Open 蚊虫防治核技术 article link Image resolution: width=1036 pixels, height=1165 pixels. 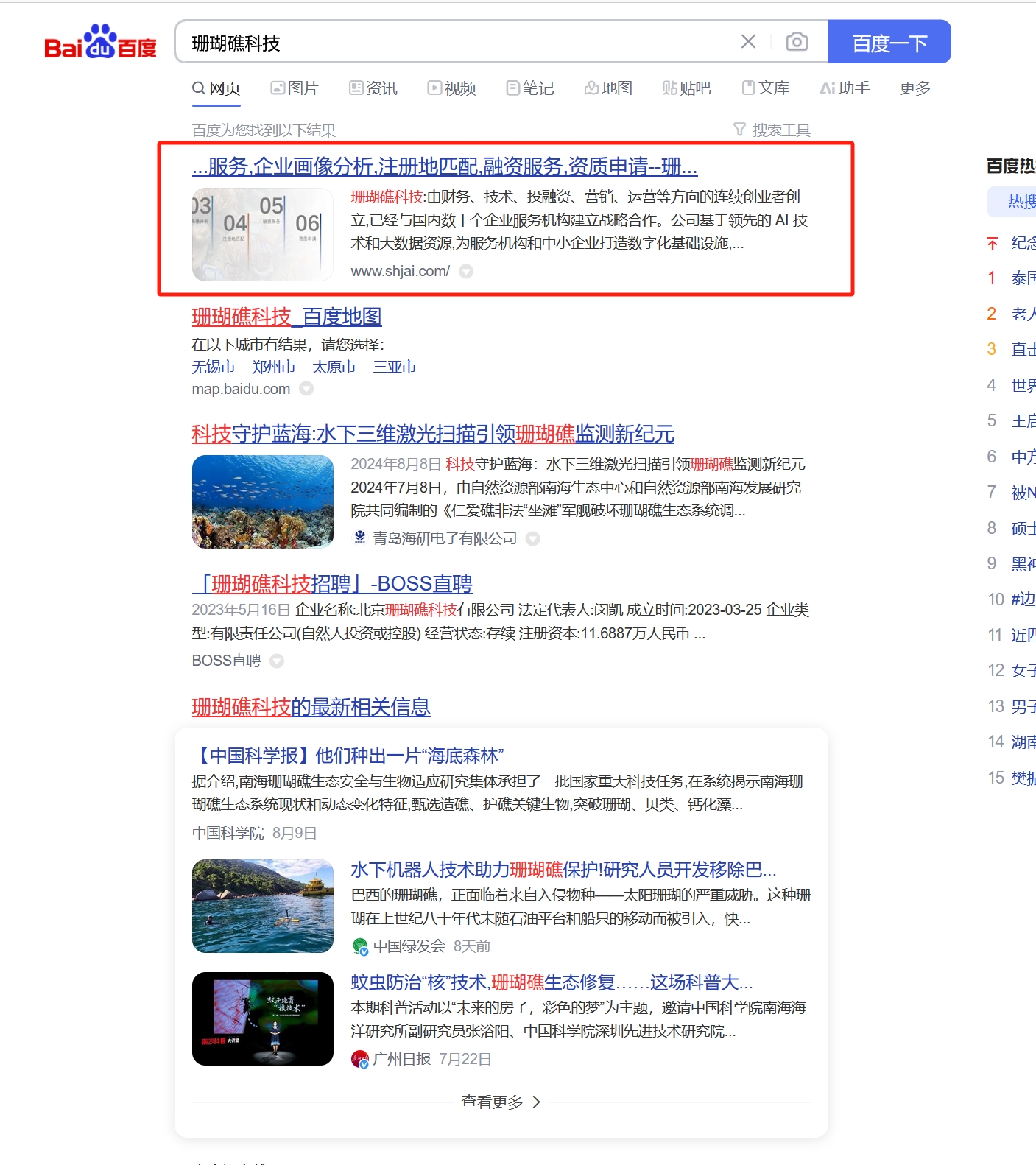click(552, 982)
